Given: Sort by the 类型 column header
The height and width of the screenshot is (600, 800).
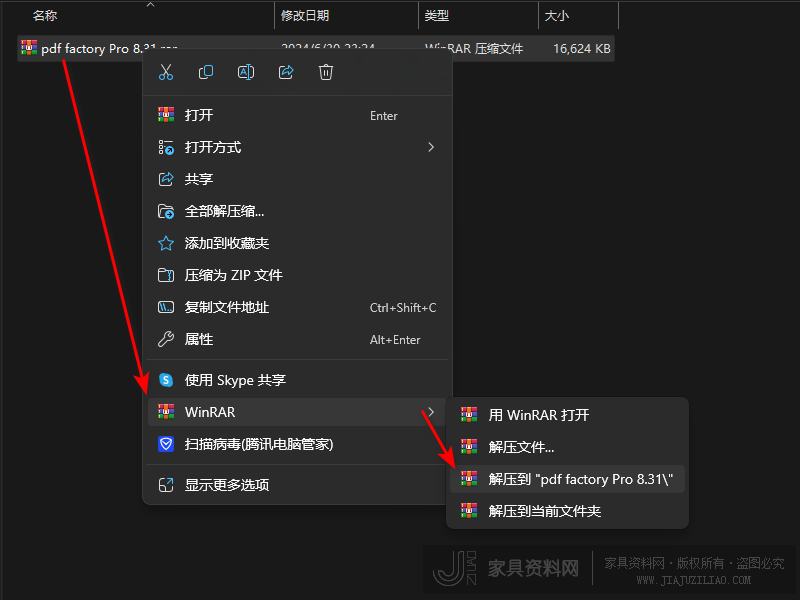Looking at the screenshot, I should (437, 16).
